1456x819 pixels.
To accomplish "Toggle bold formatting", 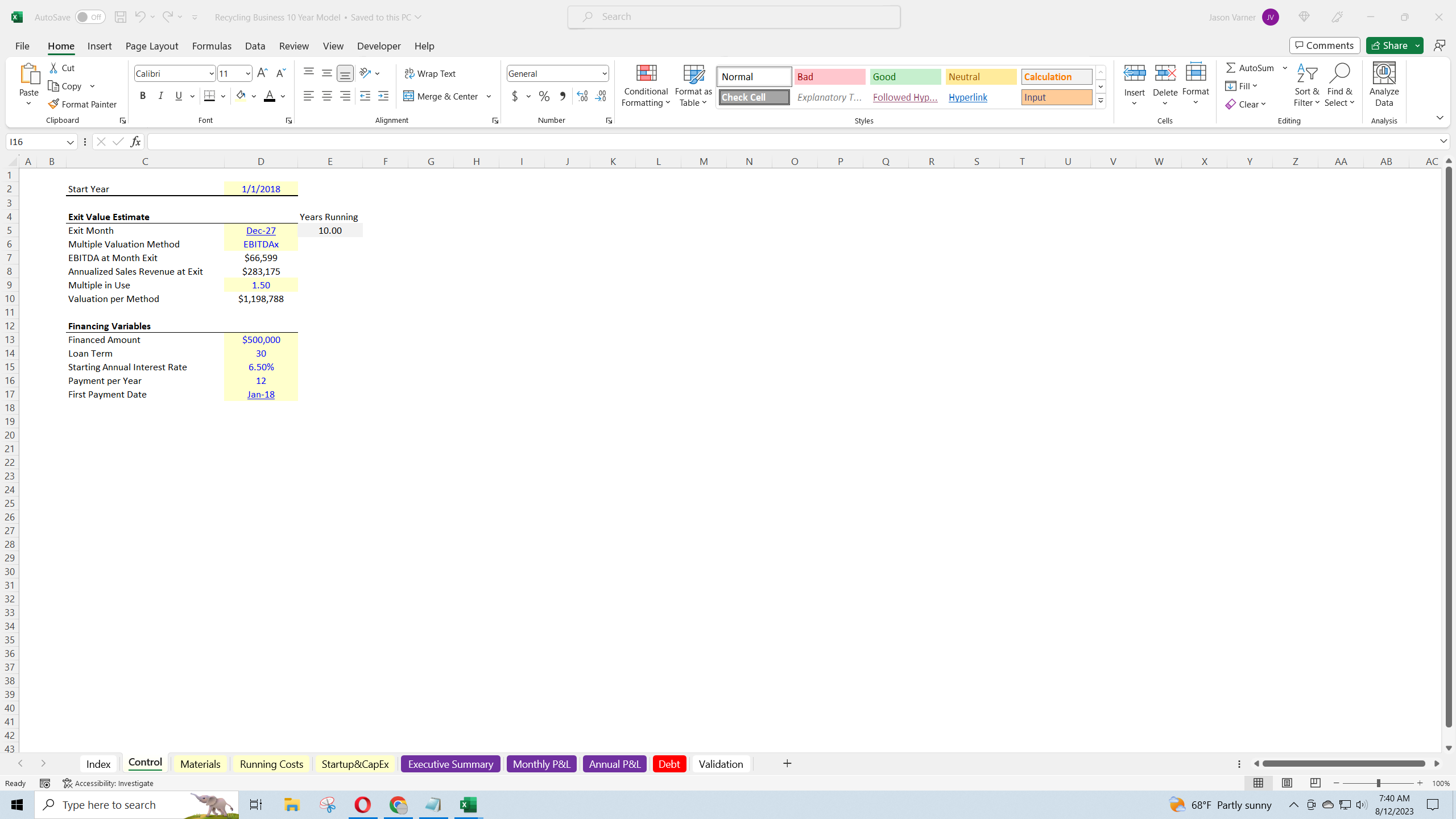I will click(143, 96).
